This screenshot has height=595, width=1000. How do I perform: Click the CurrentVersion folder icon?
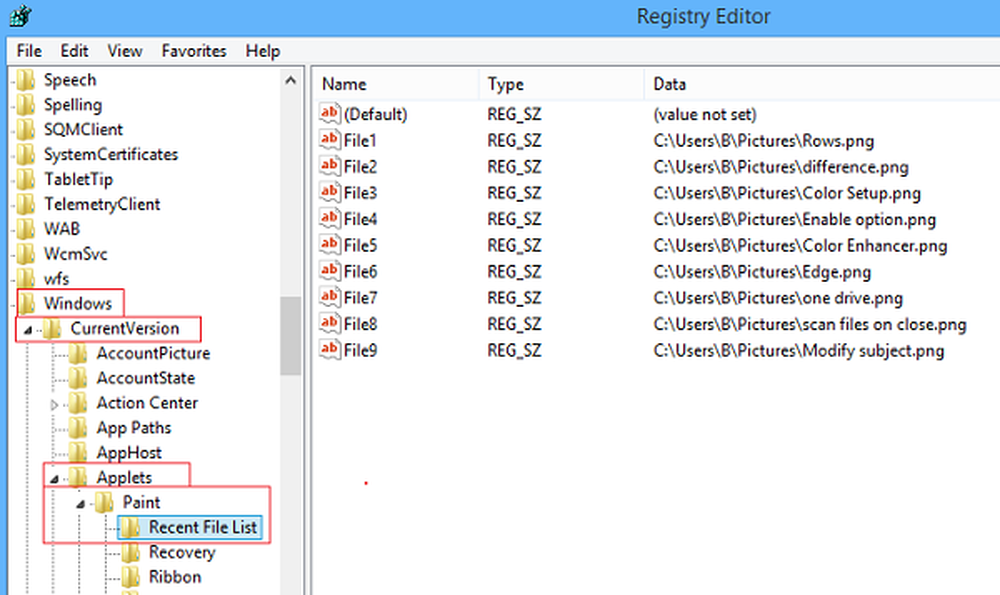click(52, 329)
